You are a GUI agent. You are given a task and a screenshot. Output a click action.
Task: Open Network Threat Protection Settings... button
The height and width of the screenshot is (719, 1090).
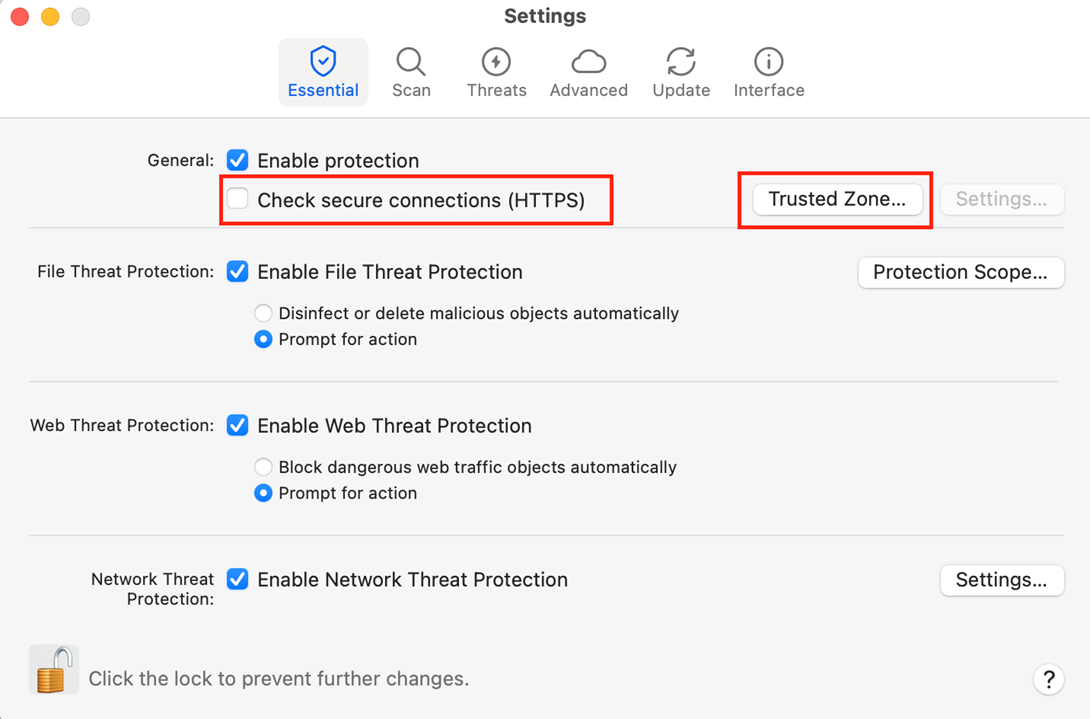[x=1001, y=580]
